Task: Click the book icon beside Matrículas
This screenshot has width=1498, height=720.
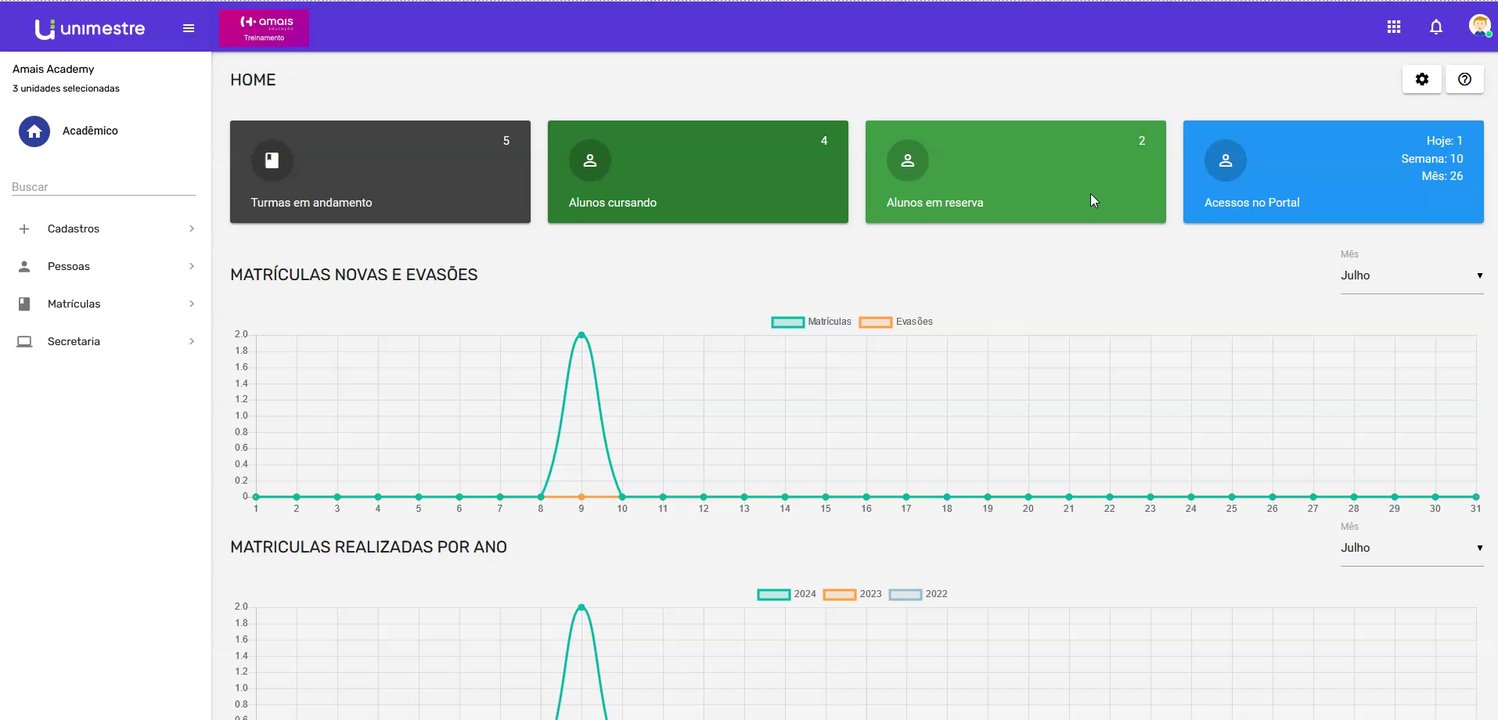Action: click(24, 304)
